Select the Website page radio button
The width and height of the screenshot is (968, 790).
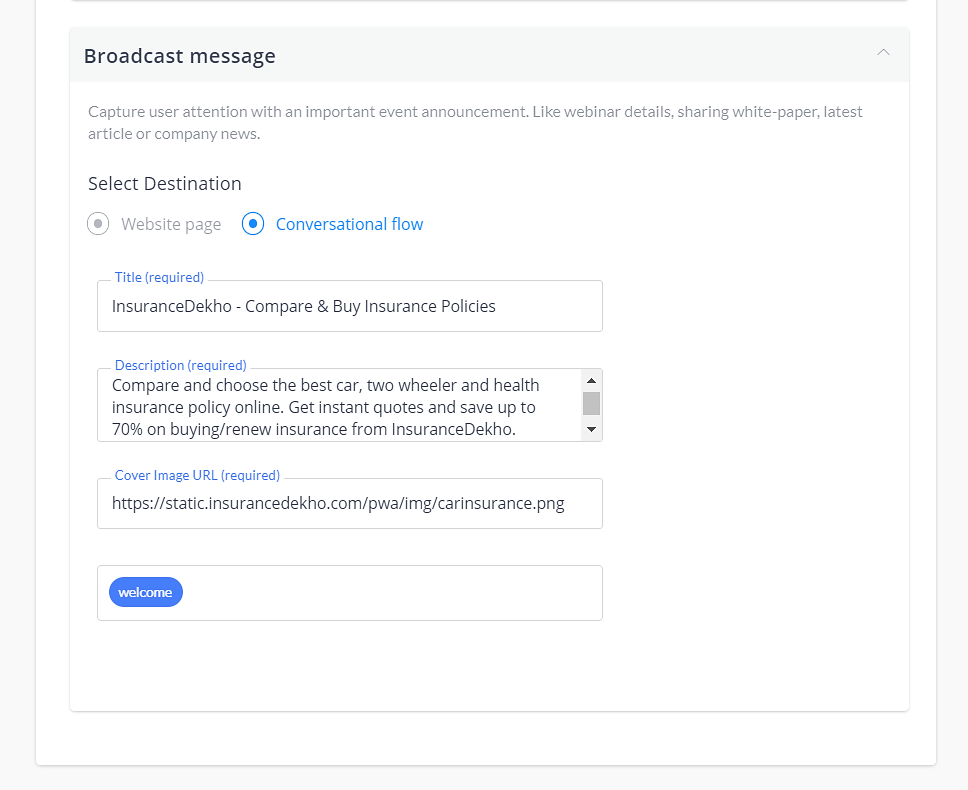(98, 223)
